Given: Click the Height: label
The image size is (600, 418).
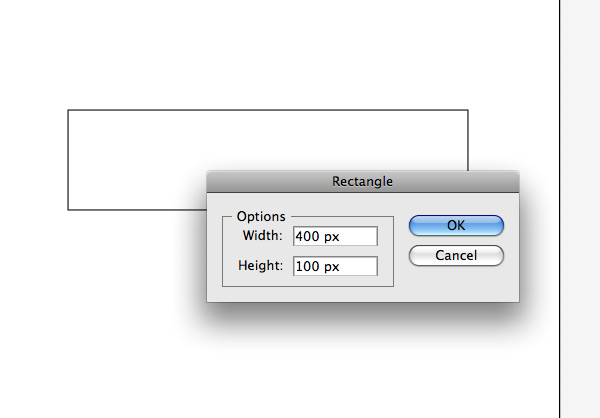Looking at the screenshot, I should [261, 265].
